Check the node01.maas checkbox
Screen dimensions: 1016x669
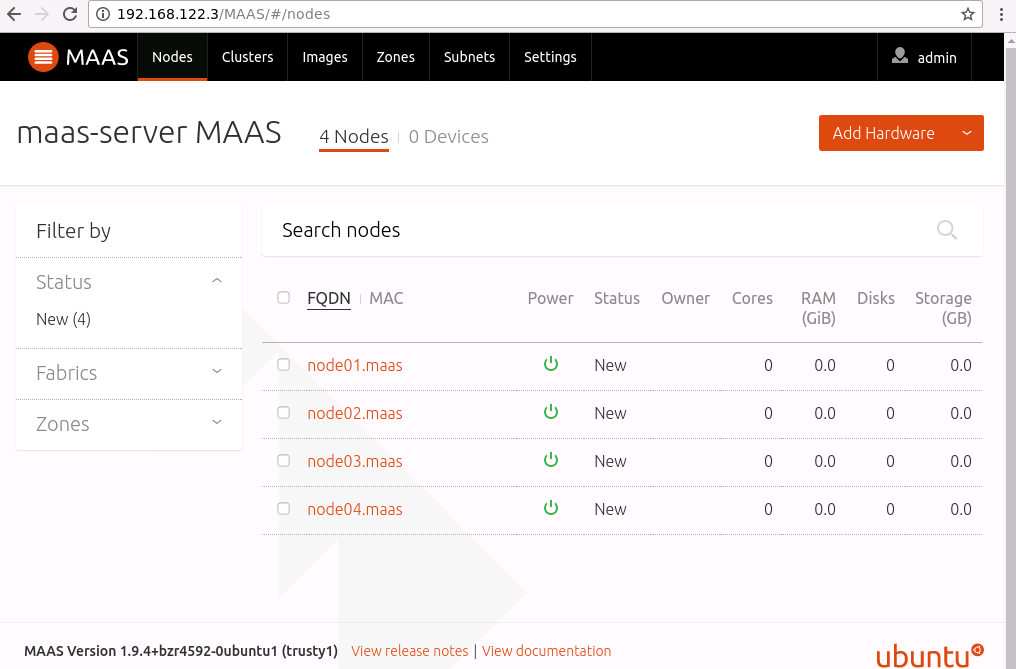[283, 364]
